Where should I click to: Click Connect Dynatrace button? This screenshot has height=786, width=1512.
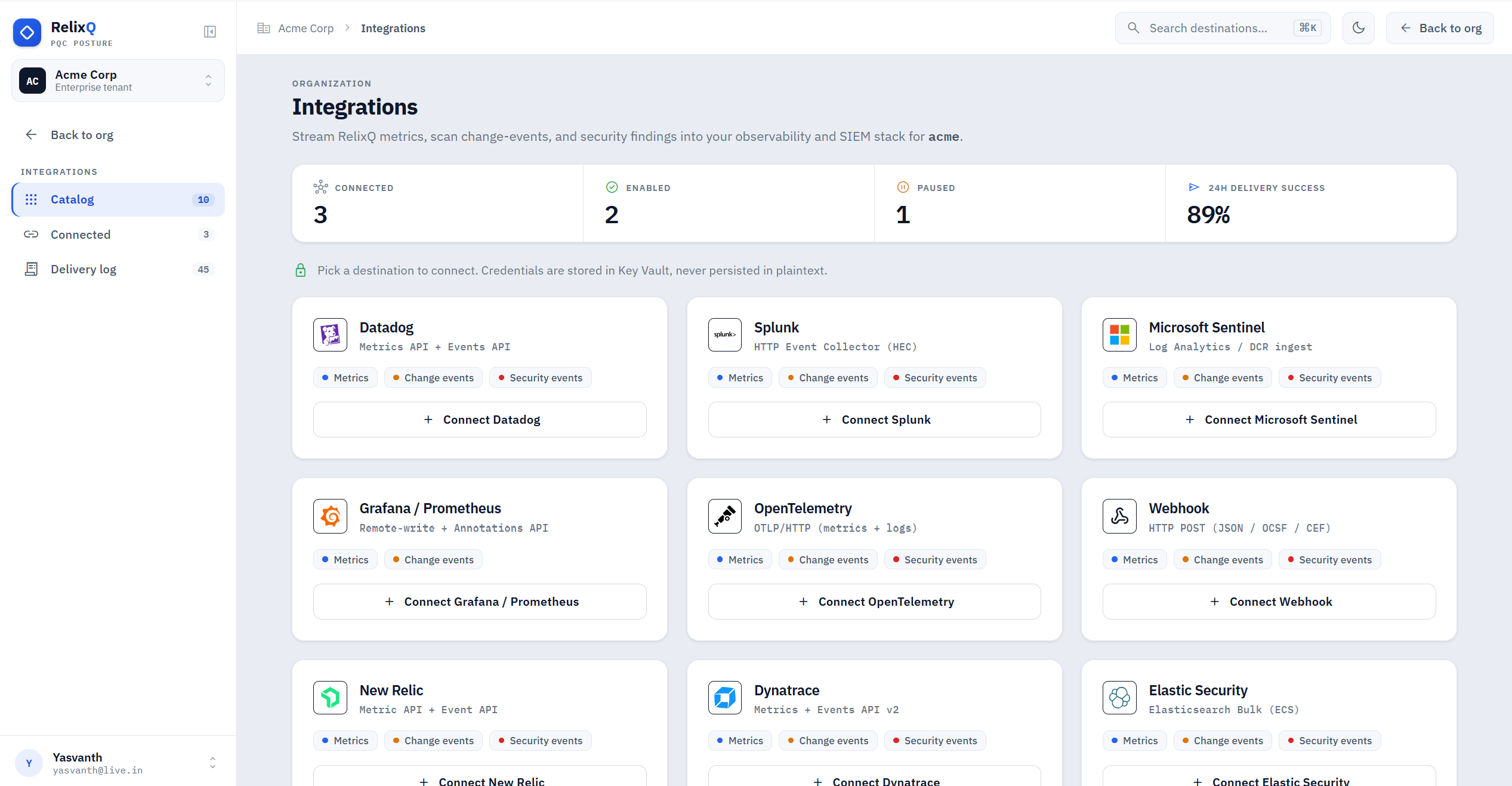coord(874,777)
